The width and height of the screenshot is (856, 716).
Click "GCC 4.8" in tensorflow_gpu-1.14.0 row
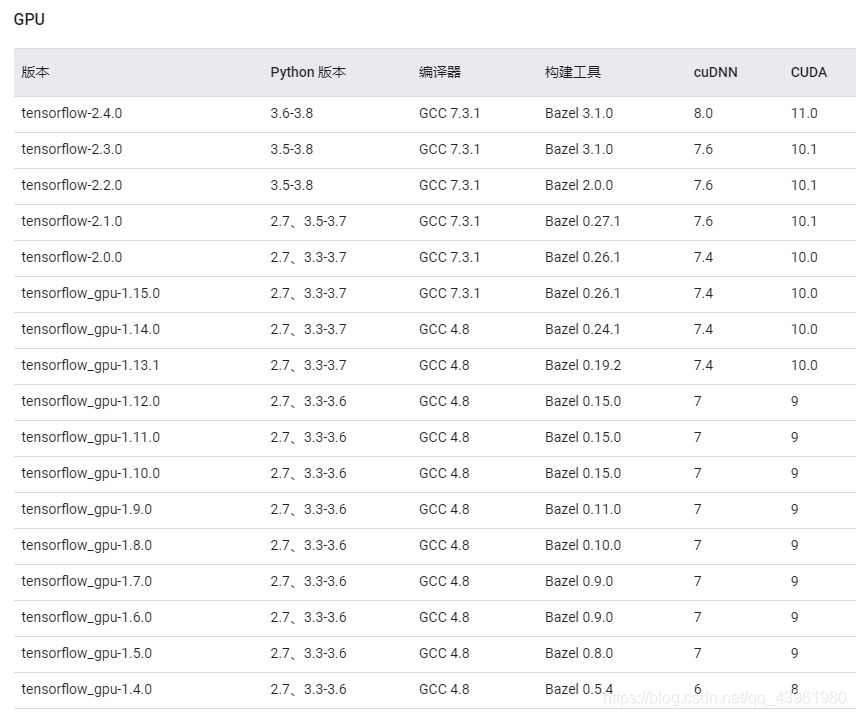(444, 329)
